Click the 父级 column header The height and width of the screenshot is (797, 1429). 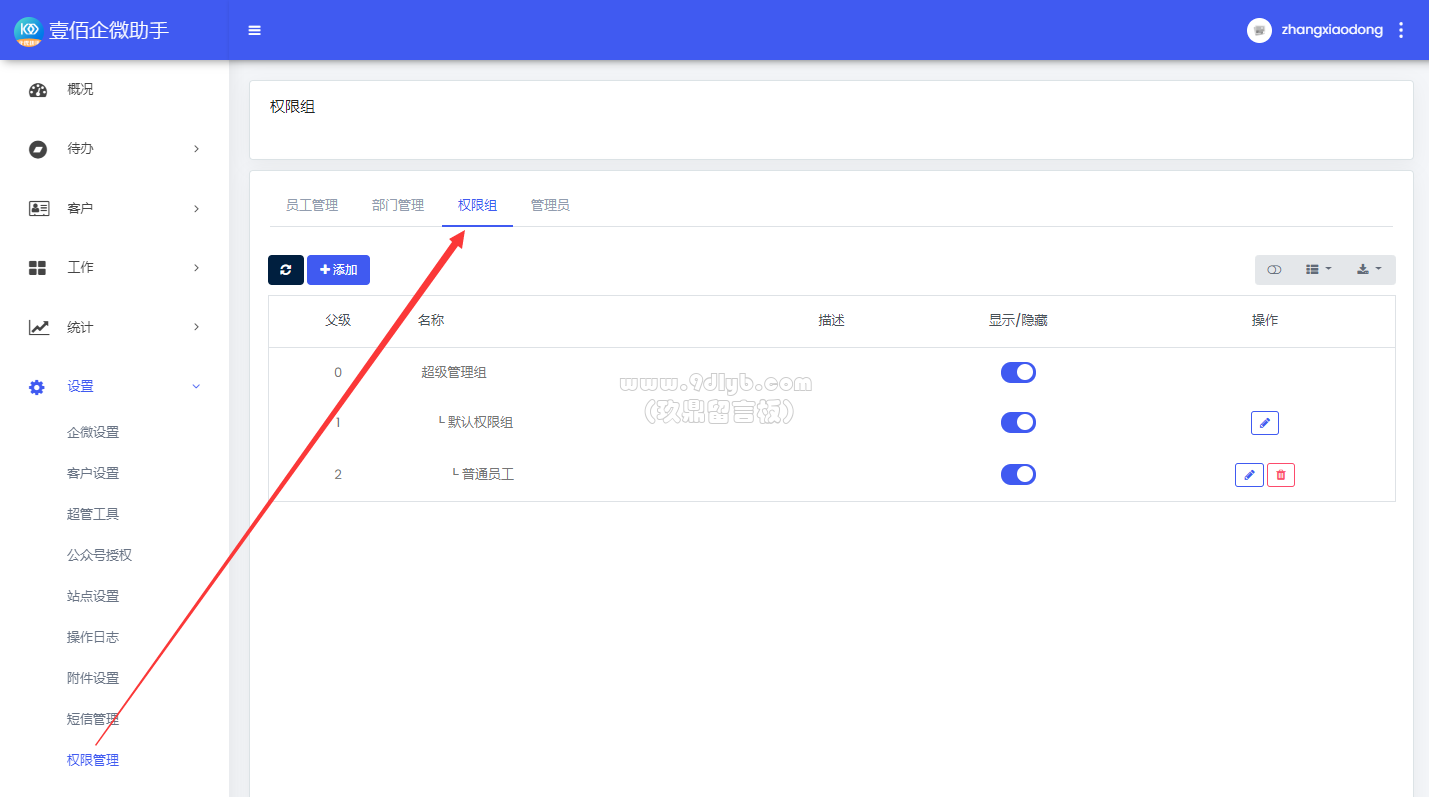(x=338, y=321)
